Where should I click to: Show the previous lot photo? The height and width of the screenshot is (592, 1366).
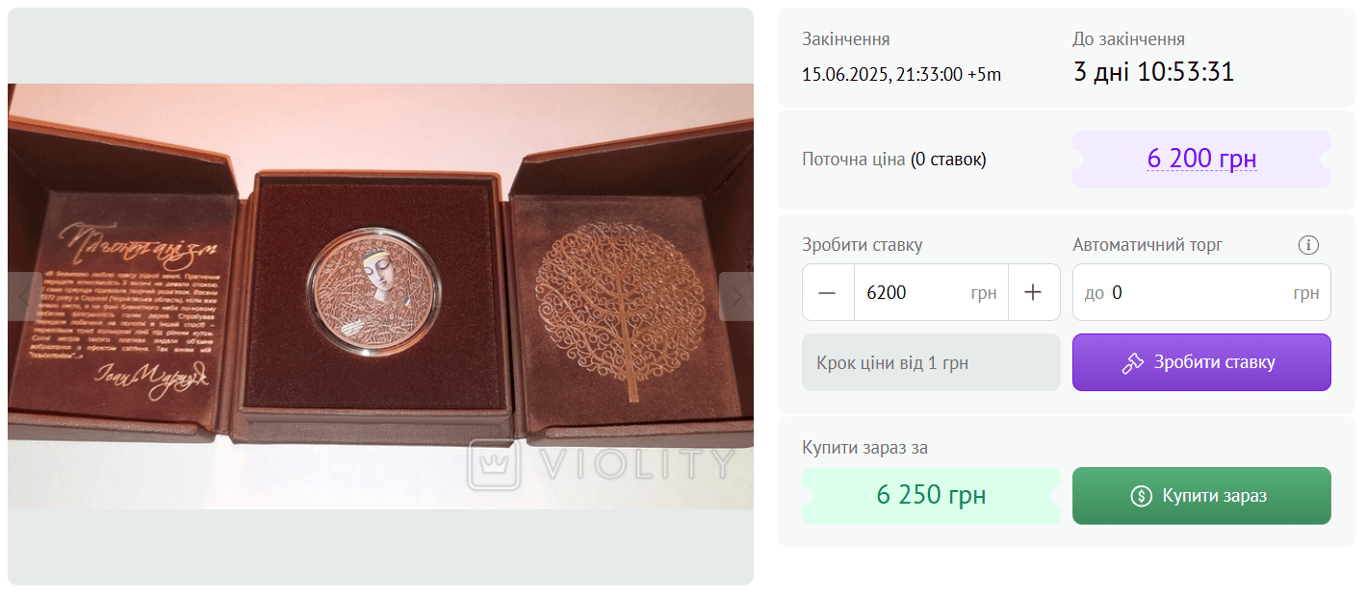pos(24,296)
